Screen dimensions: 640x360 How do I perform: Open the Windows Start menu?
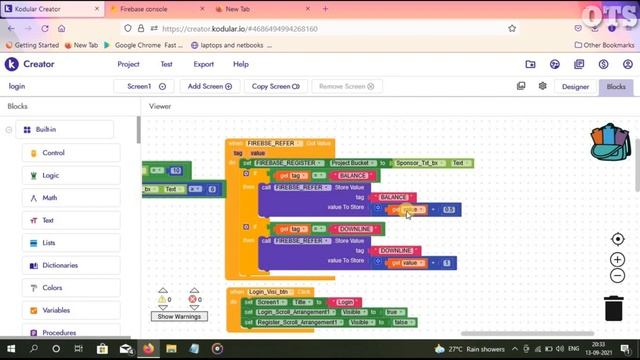tap(11, 349)
